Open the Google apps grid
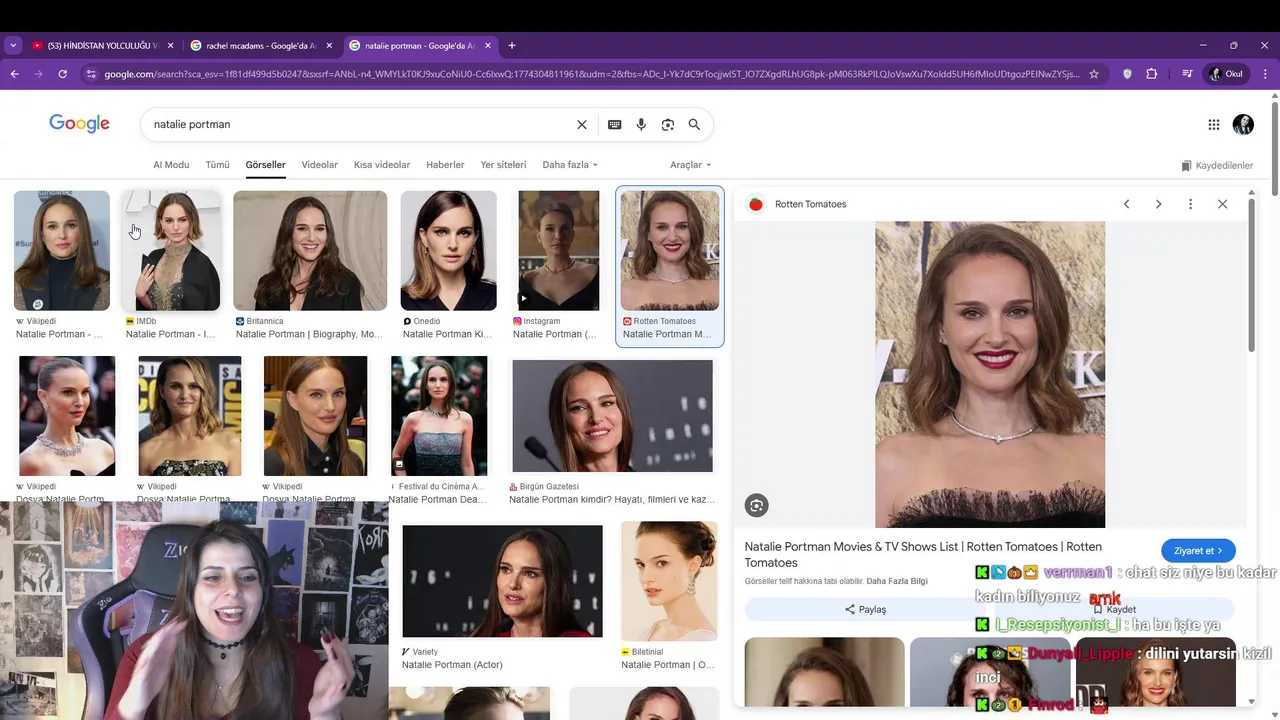Image resolution: width=1280 pixels, height=720 pixels. point(1213,125)
